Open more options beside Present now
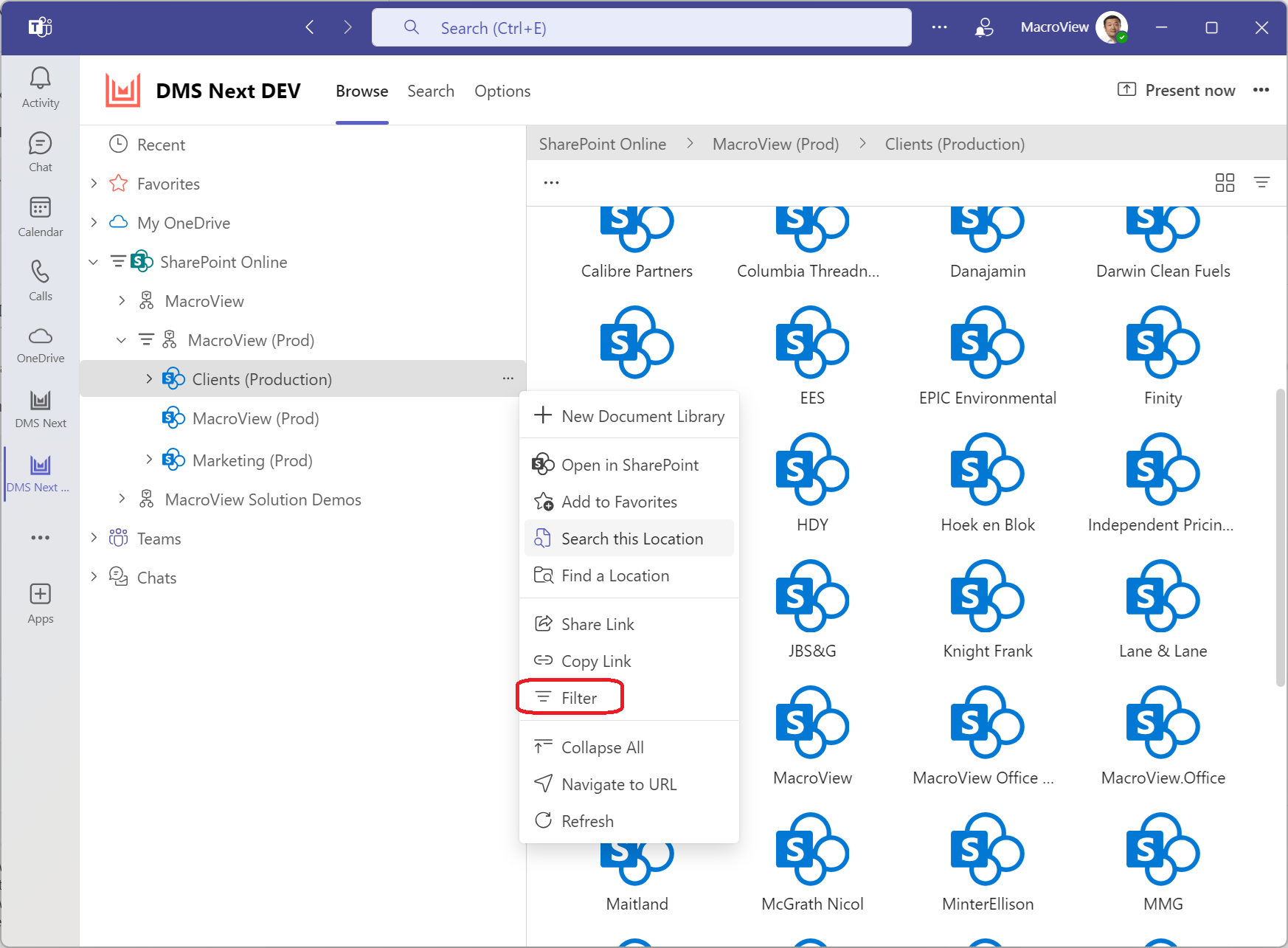Viewport: 1288px width, 948px height. tap(1261, 90)
